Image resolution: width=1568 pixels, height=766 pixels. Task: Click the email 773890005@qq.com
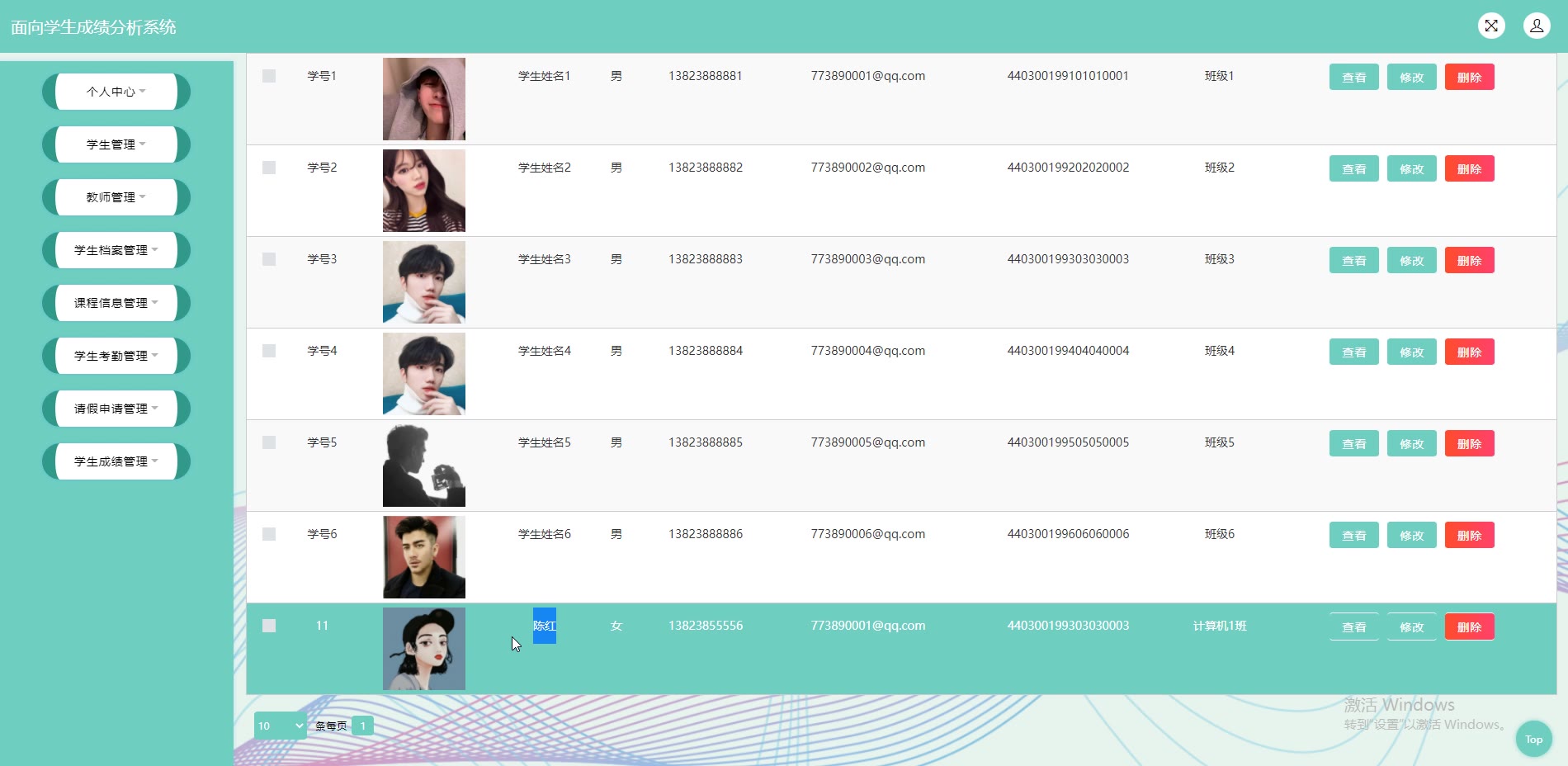click(868, 442)
